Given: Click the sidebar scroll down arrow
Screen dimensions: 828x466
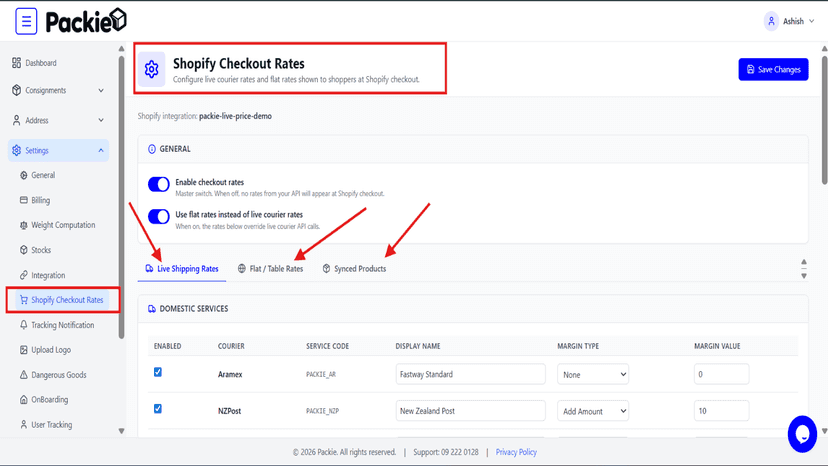Looking at the screenshot, I should point(121,431).
